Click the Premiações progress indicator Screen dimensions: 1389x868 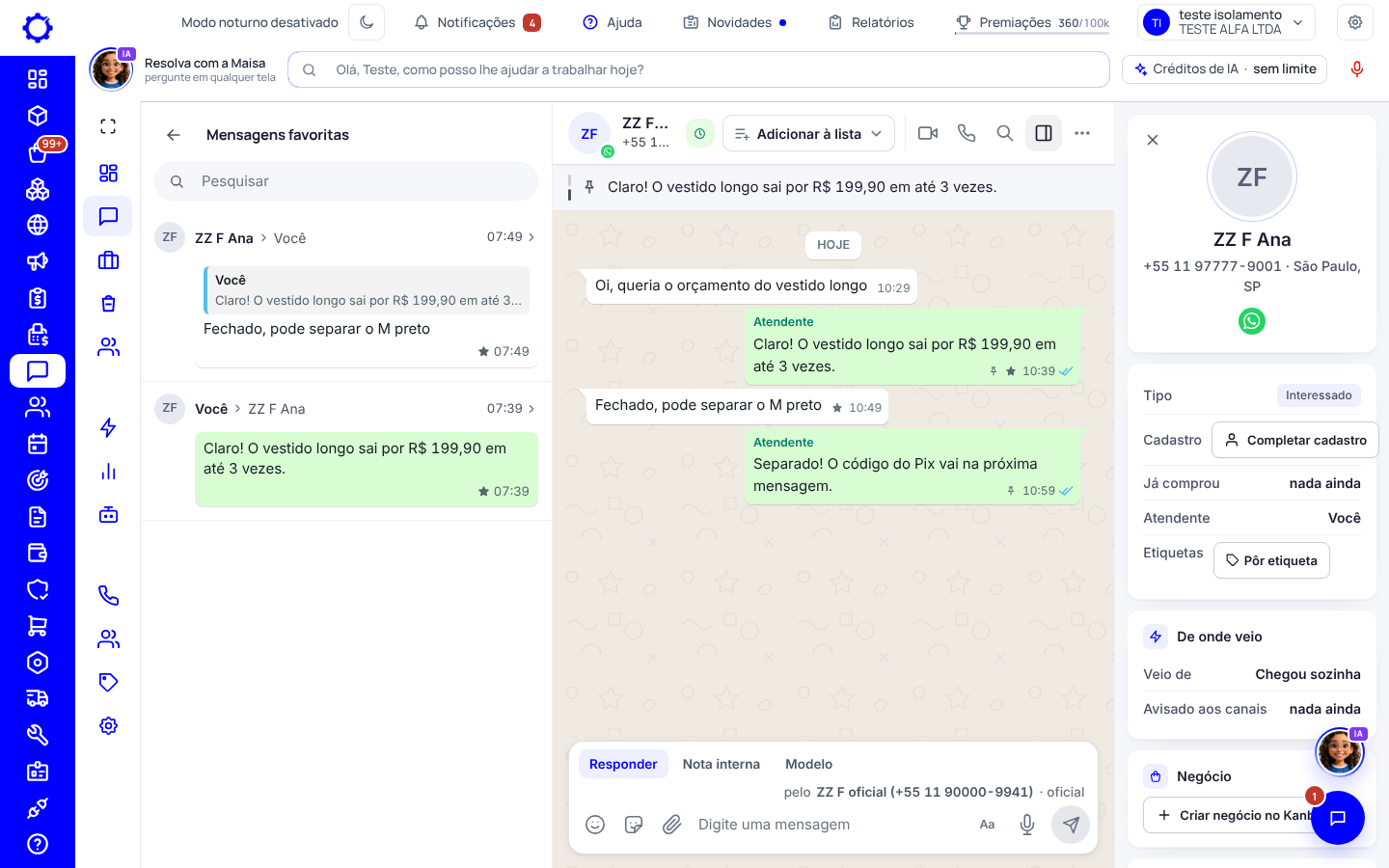[x=1032, y=23]
